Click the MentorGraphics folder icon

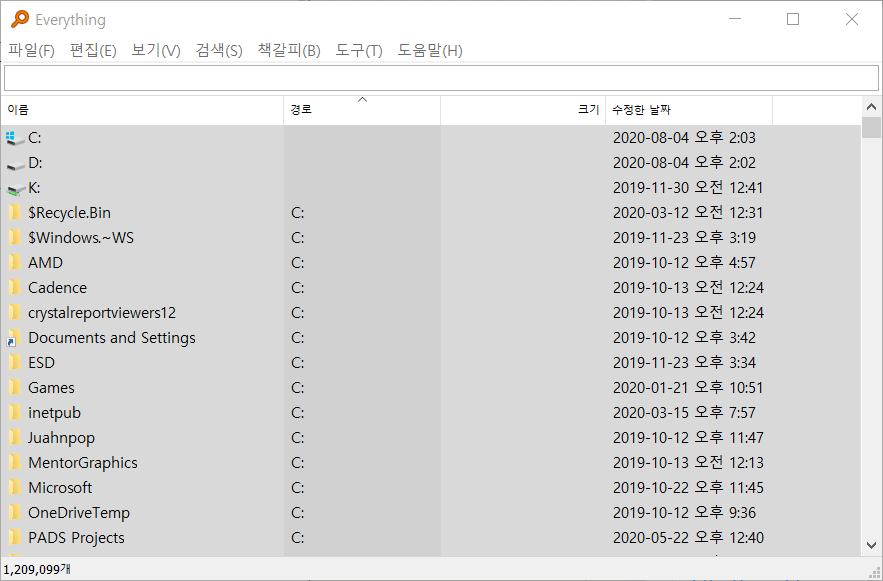[x=15, y=463]
